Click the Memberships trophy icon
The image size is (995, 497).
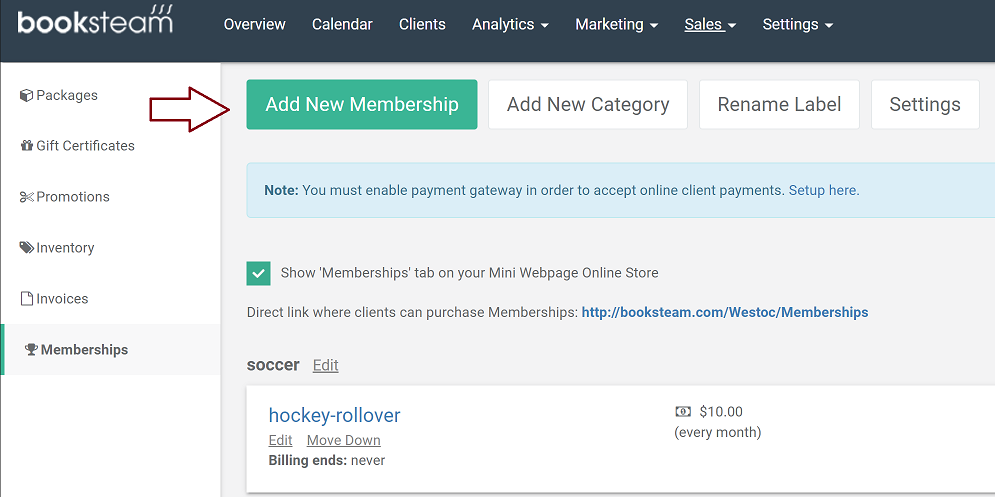point(31,349)
